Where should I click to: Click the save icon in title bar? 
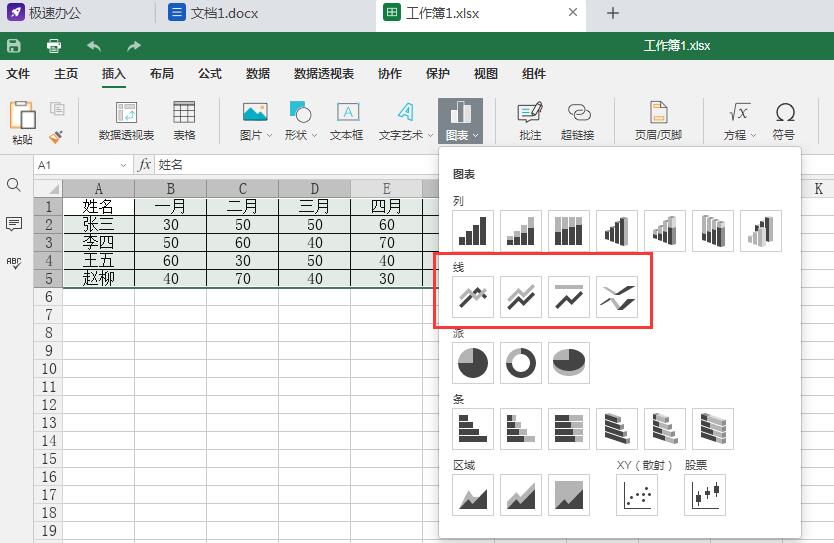pos(14,46)
